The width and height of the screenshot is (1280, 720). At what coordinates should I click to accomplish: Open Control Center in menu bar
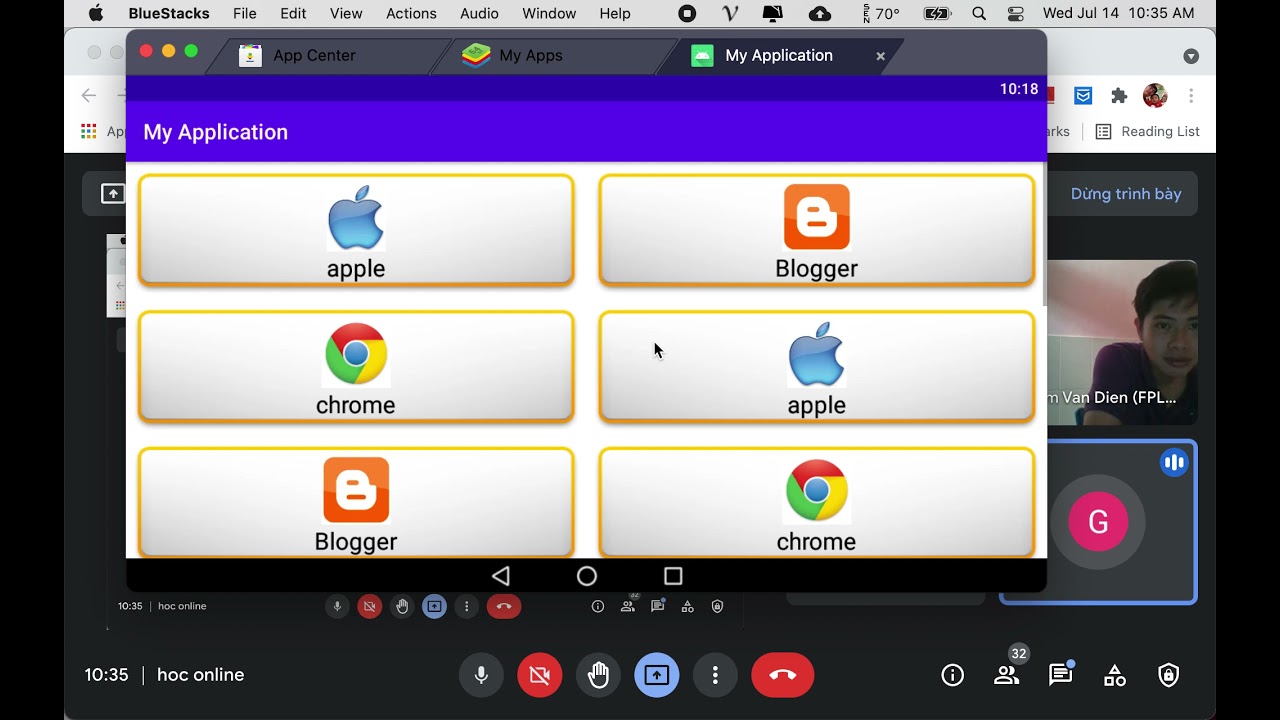tap(1016, 13)
